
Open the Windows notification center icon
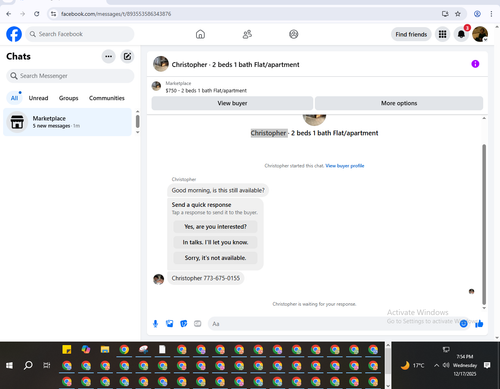487,365
